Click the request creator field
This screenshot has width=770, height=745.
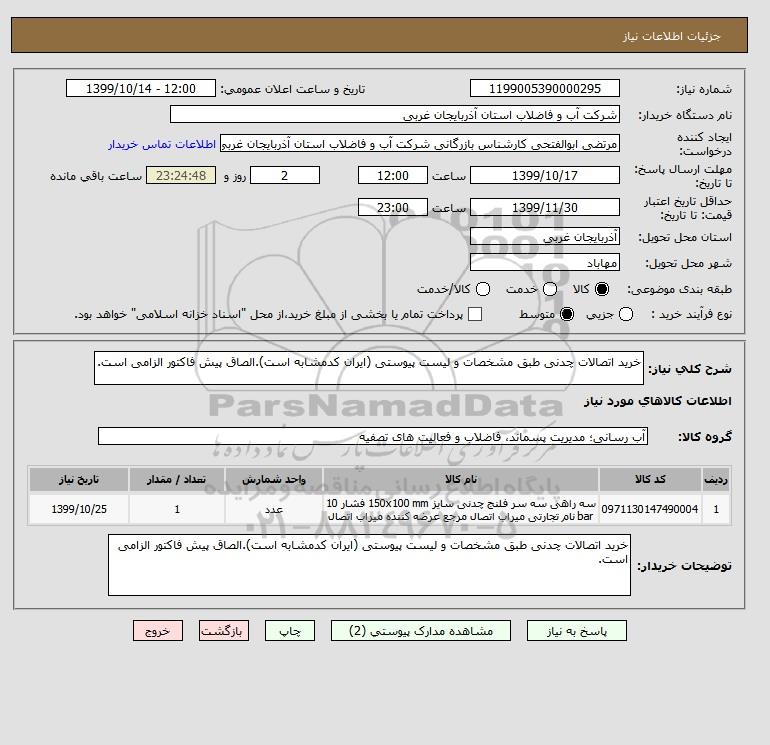[x=419, y=144]
